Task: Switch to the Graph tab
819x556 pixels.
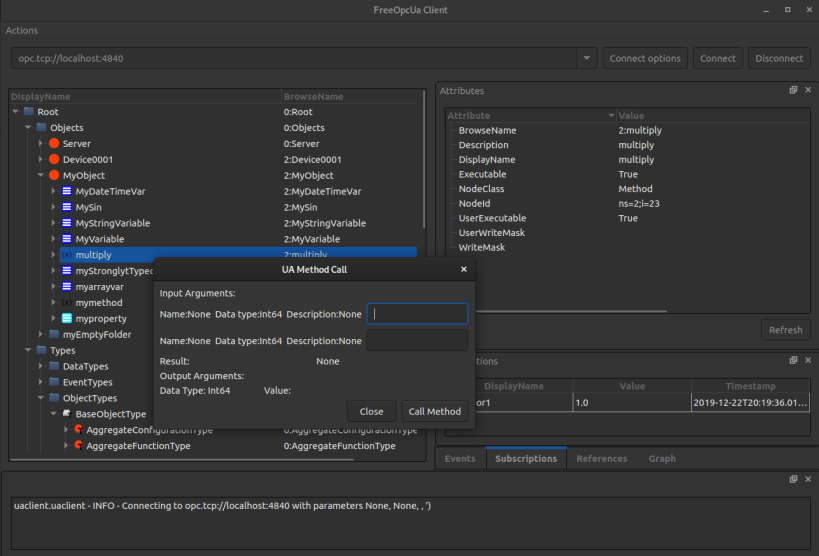Action: [x=662, y=458]
